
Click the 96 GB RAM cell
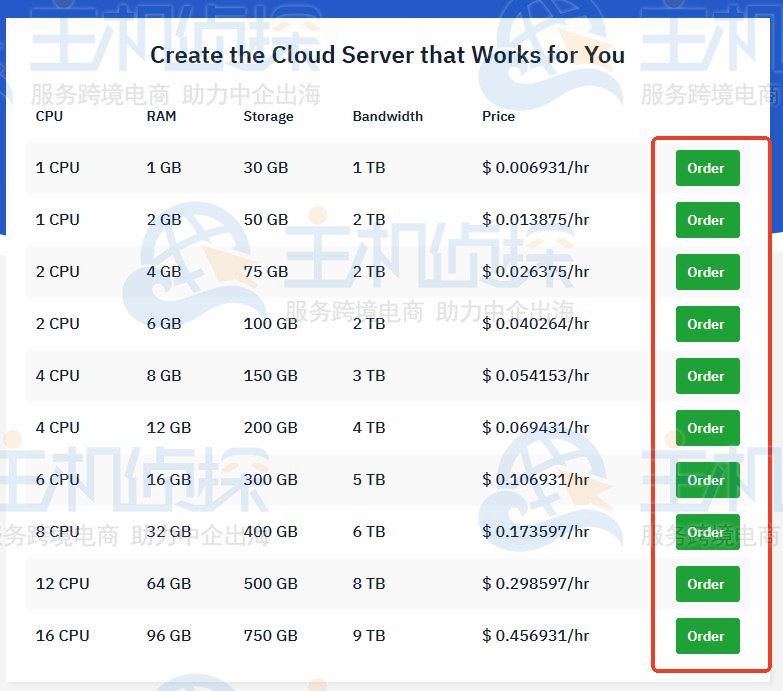169,635
